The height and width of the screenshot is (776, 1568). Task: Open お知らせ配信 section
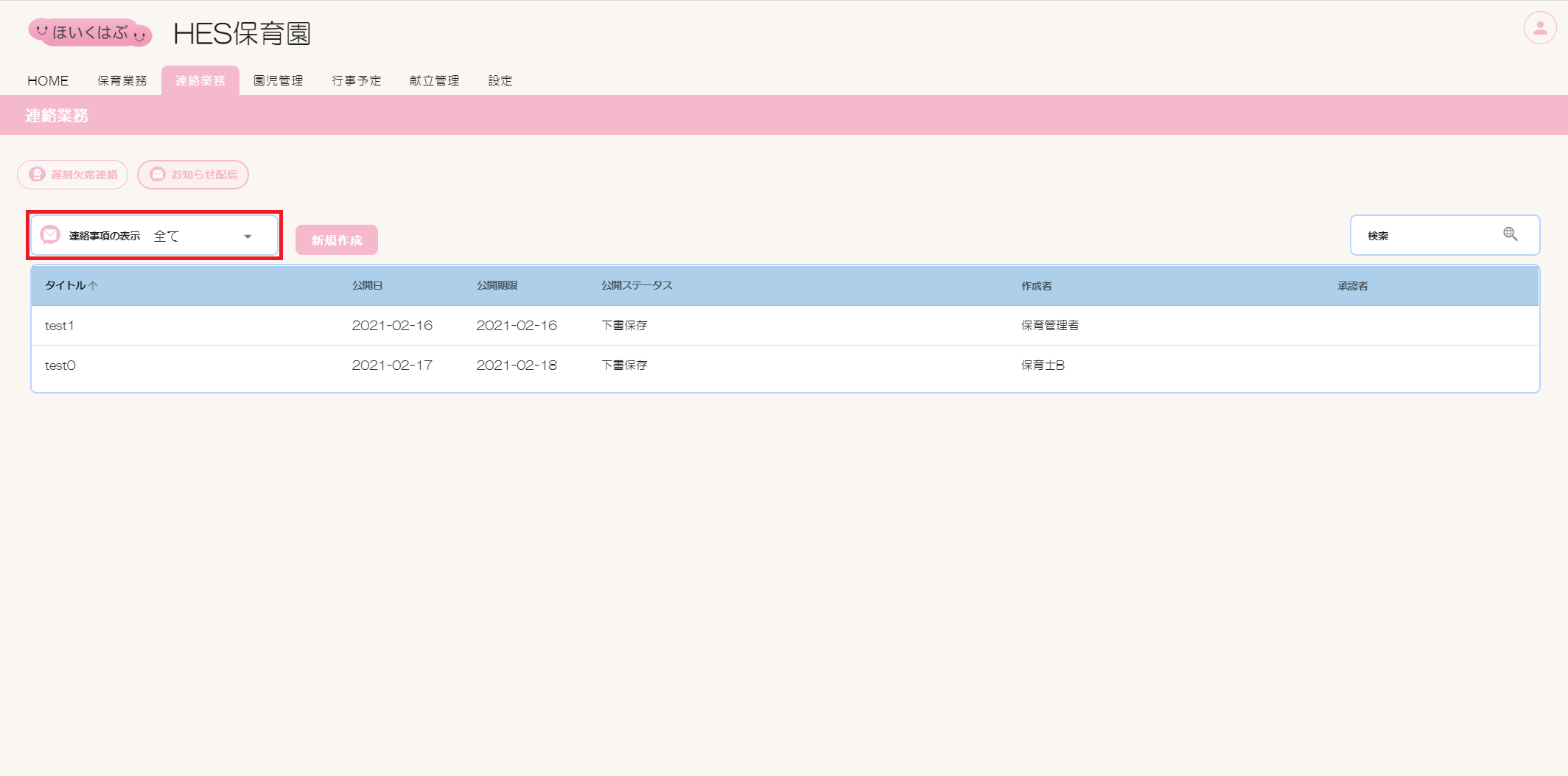coord(193,175)
